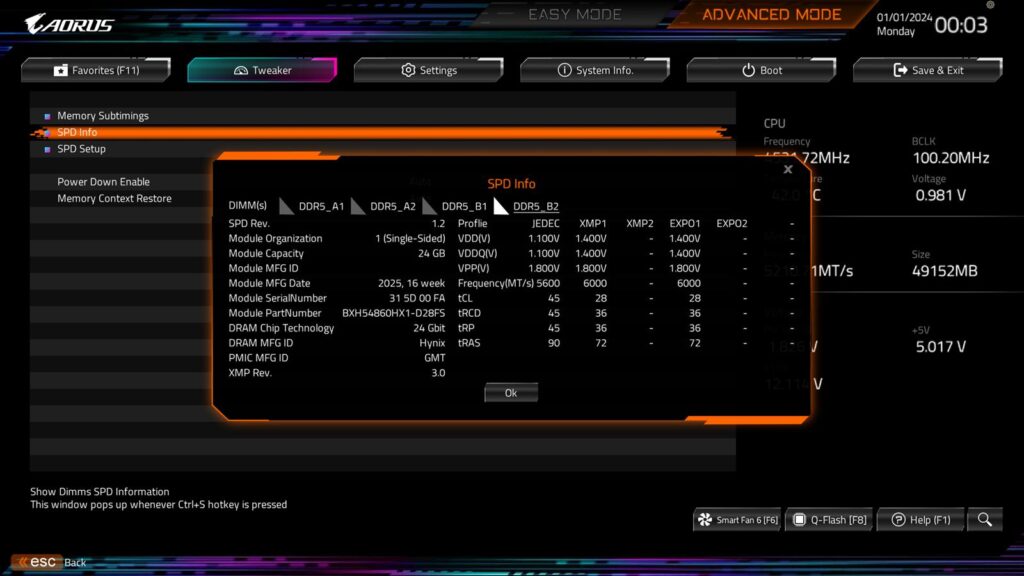Click the XMP2 column header

pos(639,223)
